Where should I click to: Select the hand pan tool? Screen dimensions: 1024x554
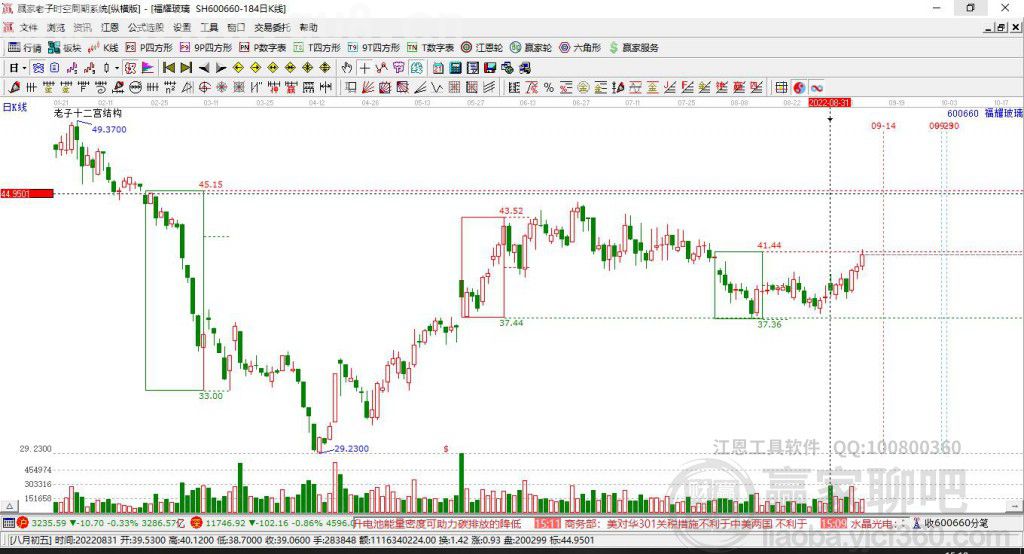click(347, 68)
